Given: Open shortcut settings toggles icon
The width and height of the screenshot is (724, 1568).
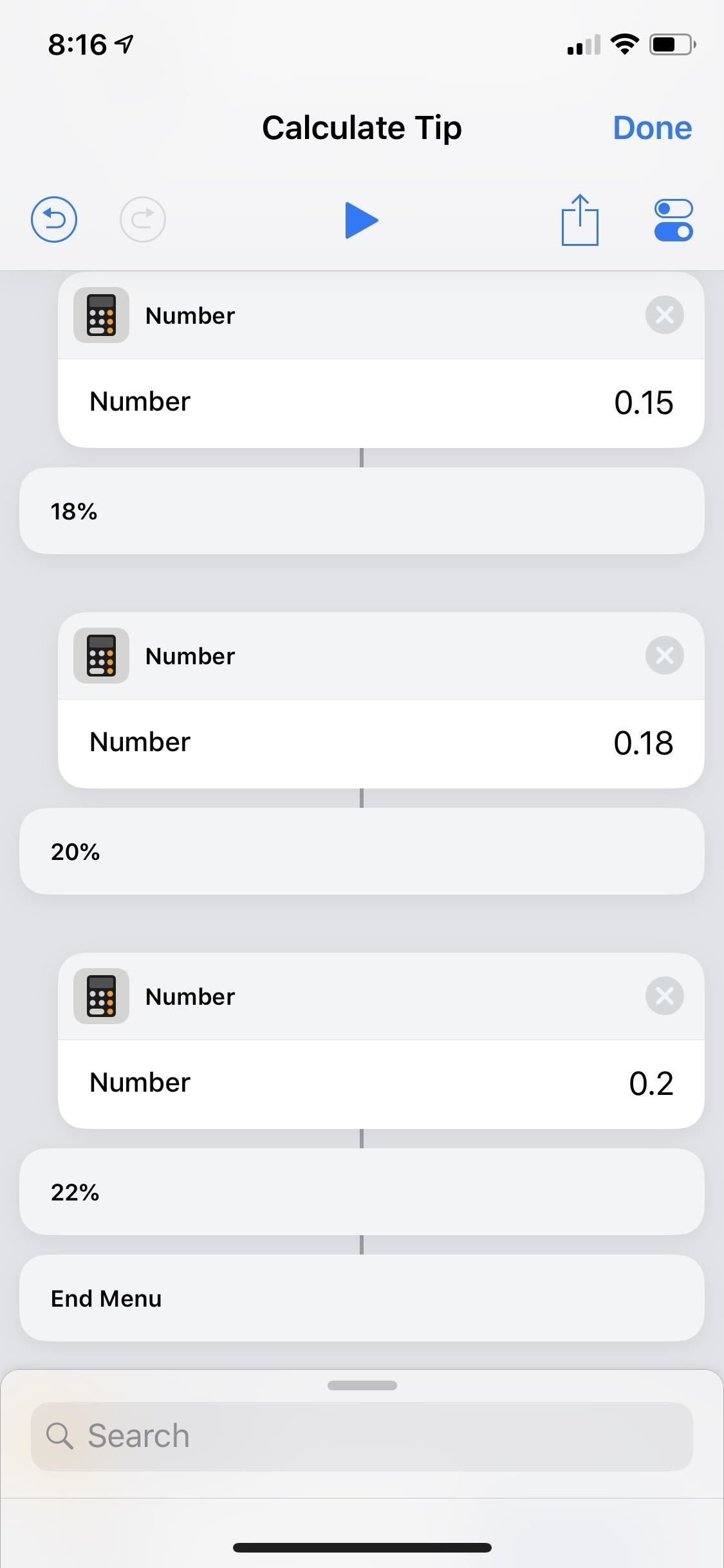Looking at the screenshot, I should [673, 220].
